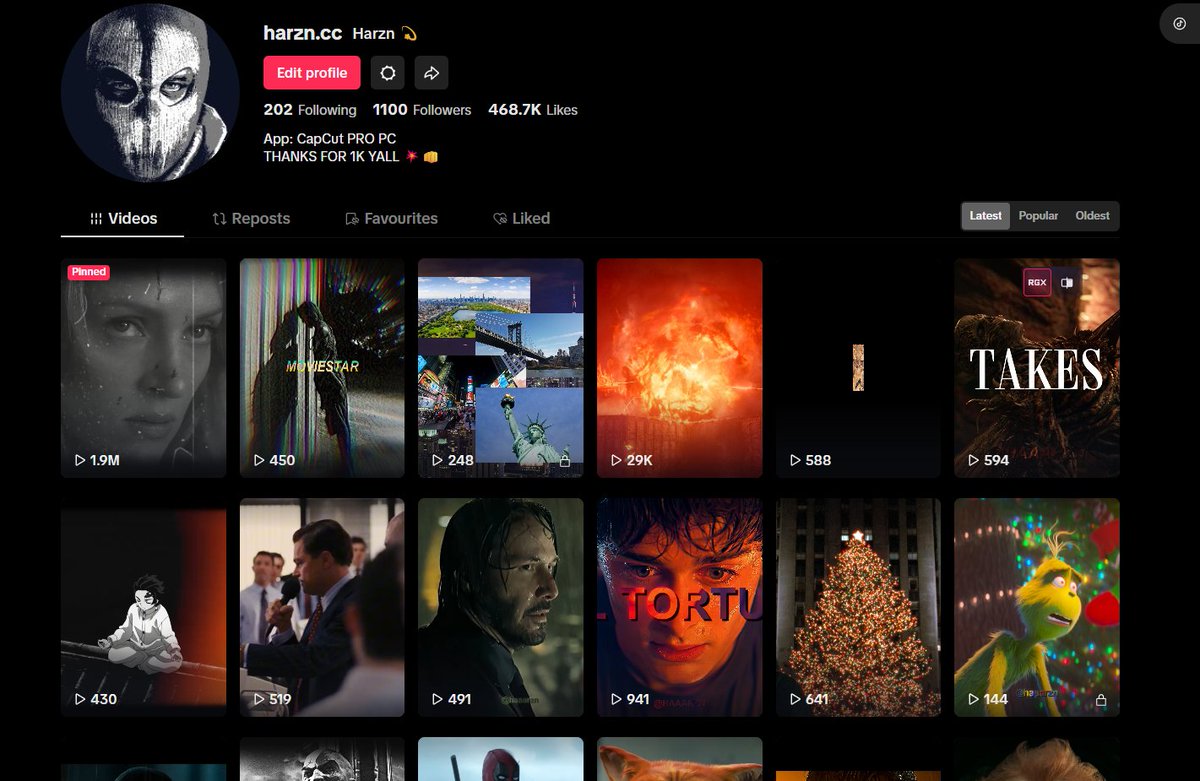Screen dimensions: 1200x781
Task: Open the video with 491 views
Action: point(501,607)
